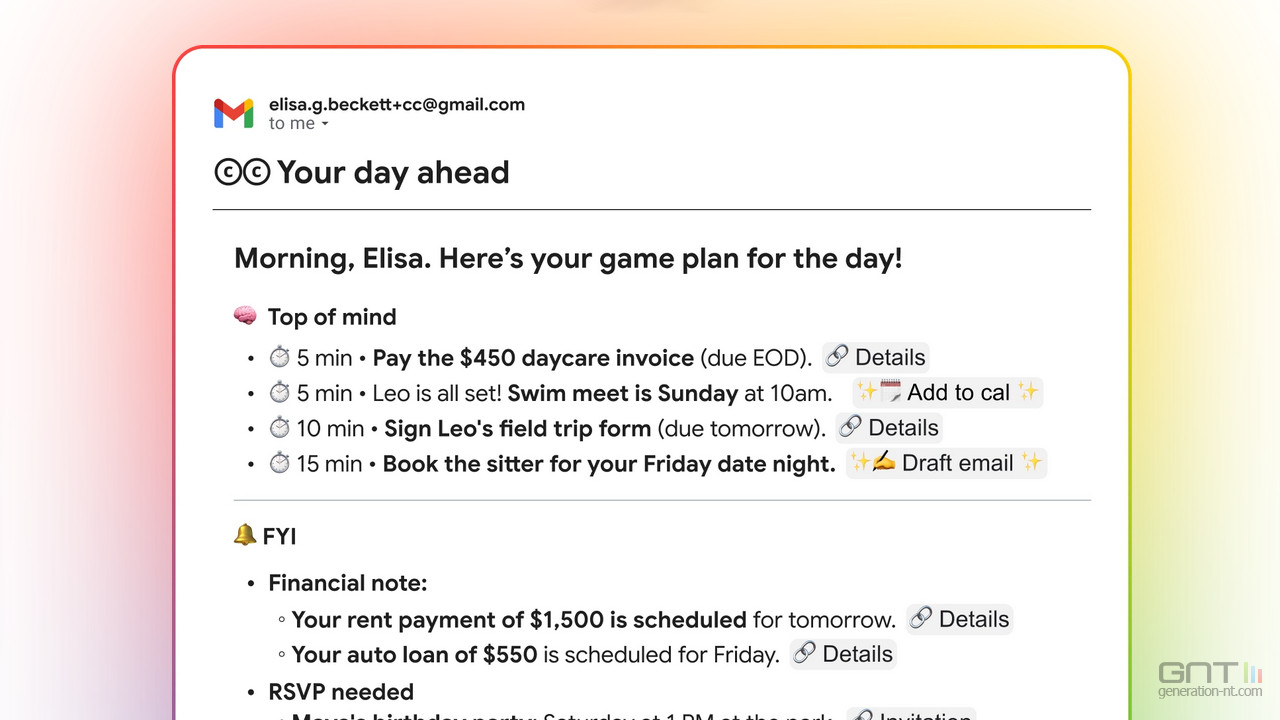1280x720 pixels.
Task: Expand the 'to me' recipient dropdown
Action: click(x=298, y=124)
